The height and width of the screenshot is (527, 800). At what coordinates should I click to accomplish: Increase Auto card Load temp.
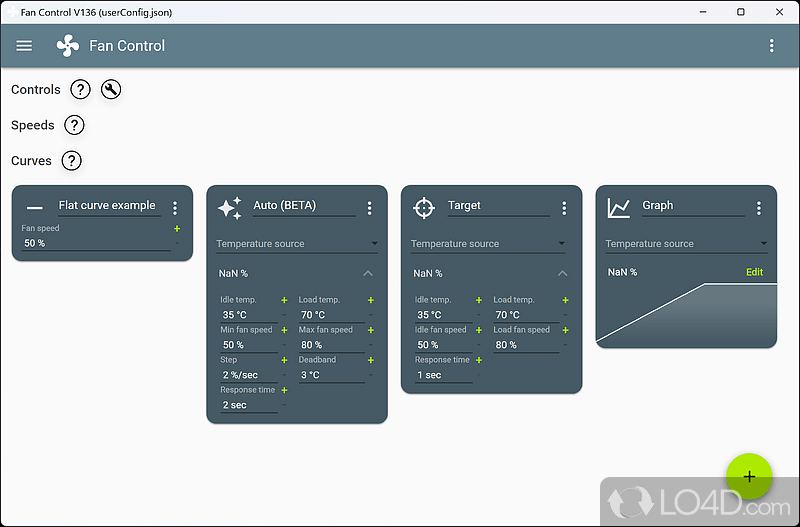tap(371, 300)
